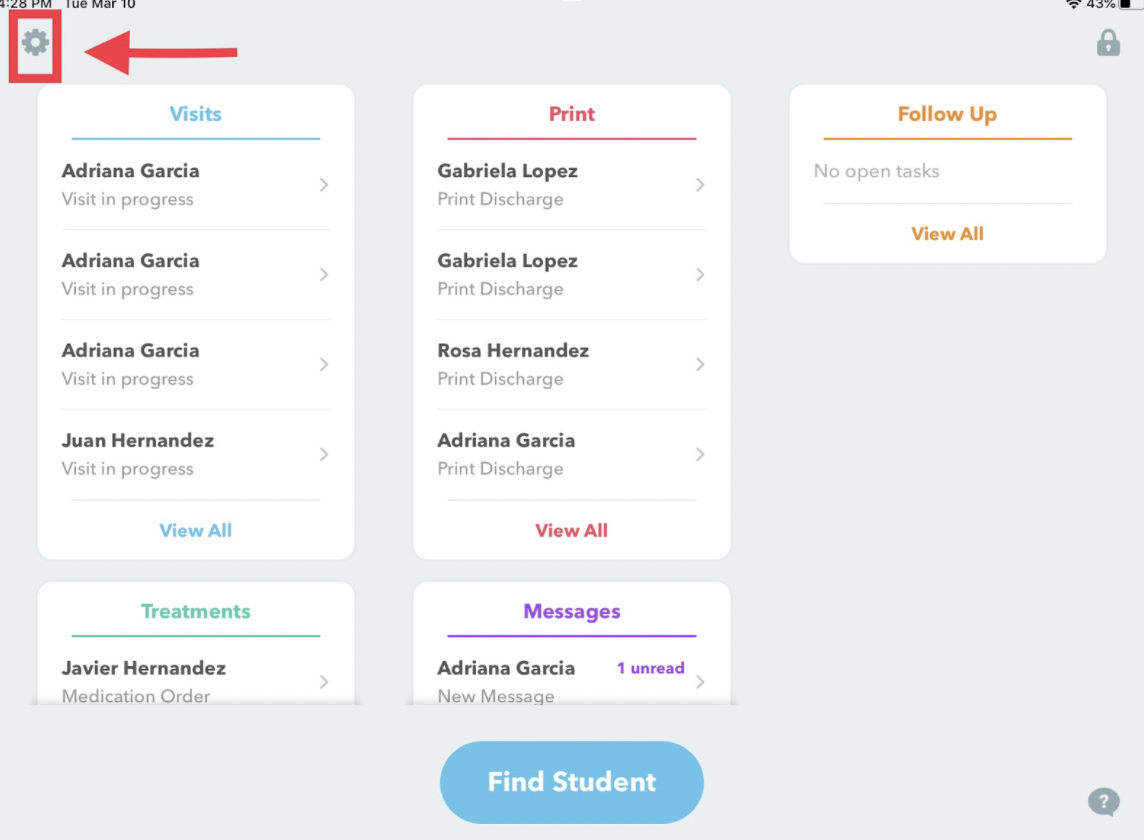Select the Treatments section header
This screenshot has width=1144, height=840.
(x=196, y=611)
